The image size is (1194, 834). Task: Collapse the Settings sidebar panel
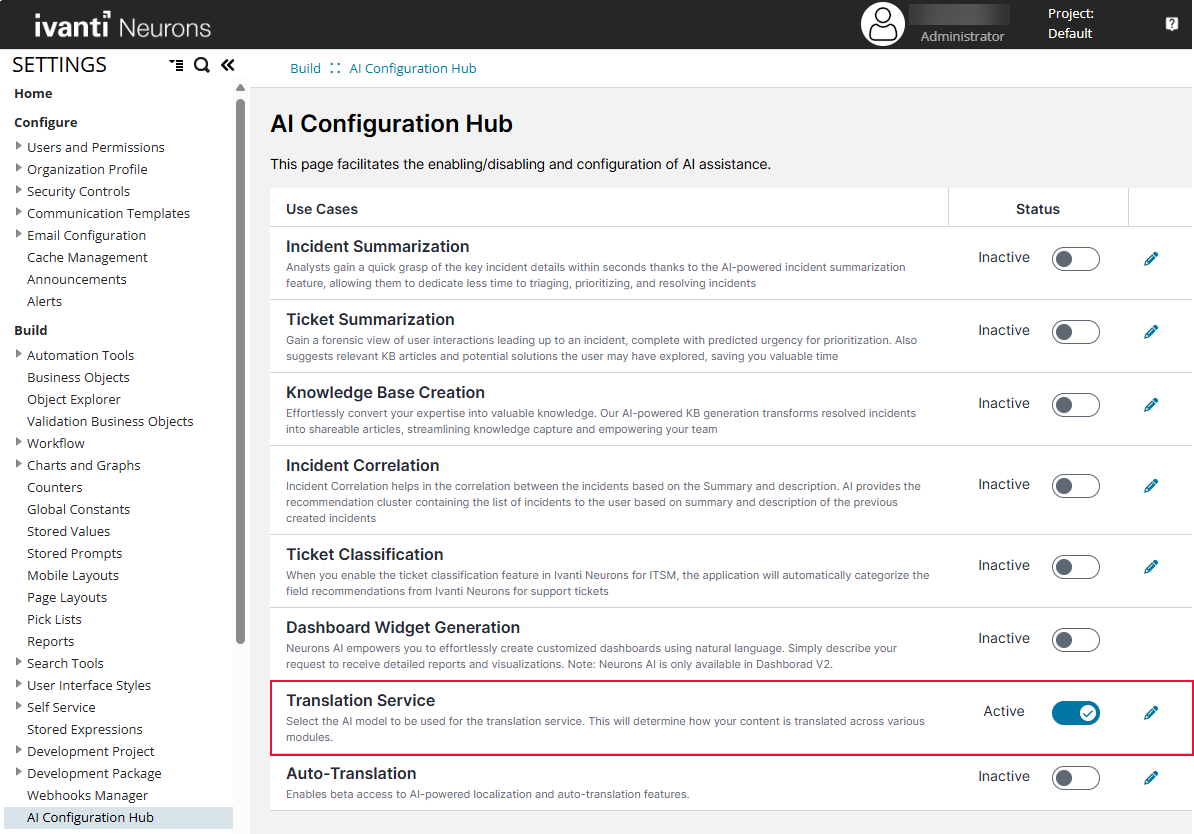[228, 65]
